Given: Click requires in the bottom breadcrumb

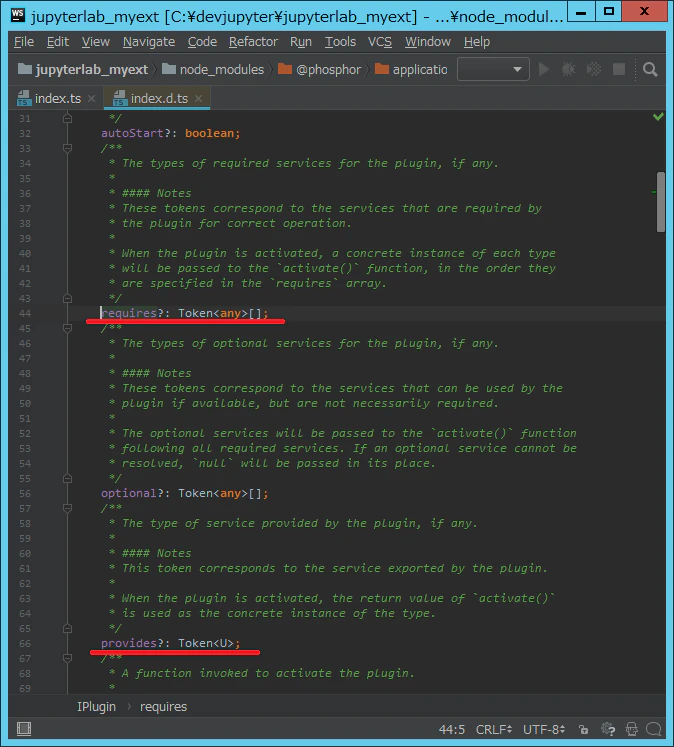Looking at the screenshot, I should (163, 707).
